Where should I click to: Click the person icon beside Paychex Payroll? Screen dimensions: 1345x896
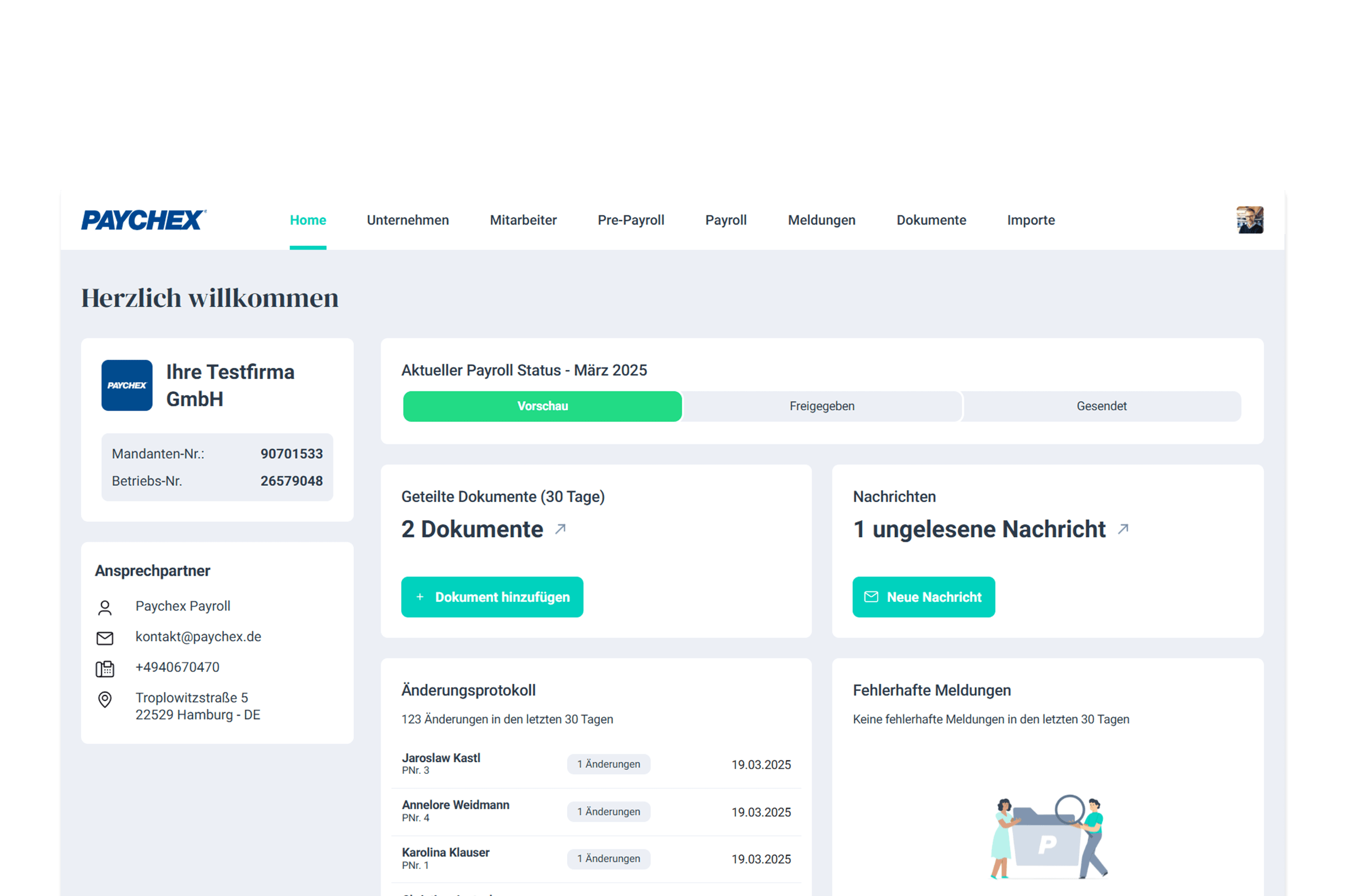coord(105,607)
